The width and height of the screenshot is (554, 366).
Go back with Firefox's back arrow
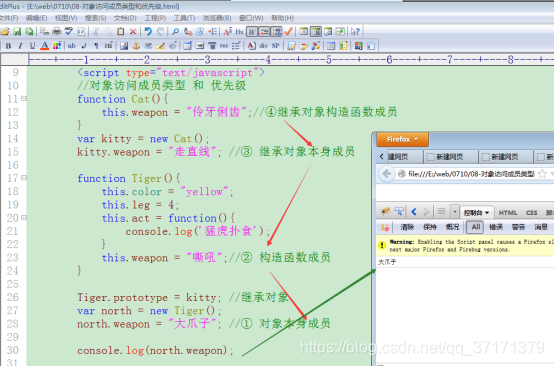click(x=387, y=174)
